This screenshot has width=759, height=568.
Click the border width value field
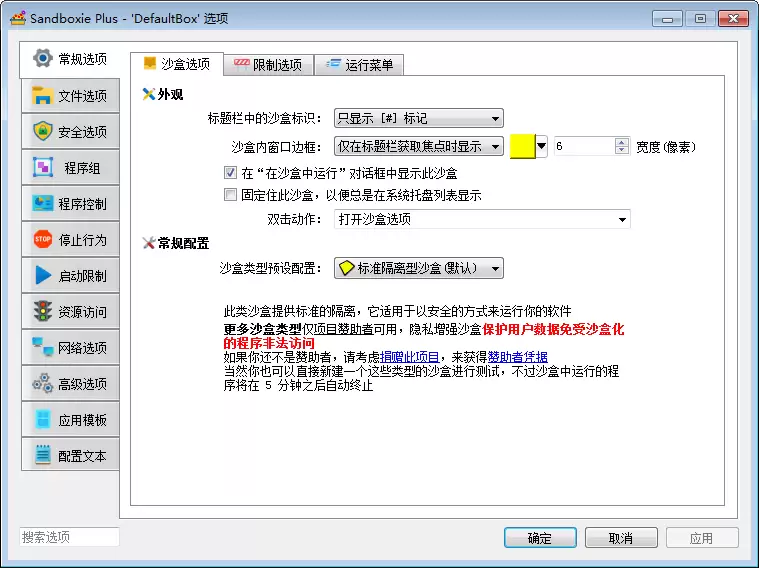point(585,146)
